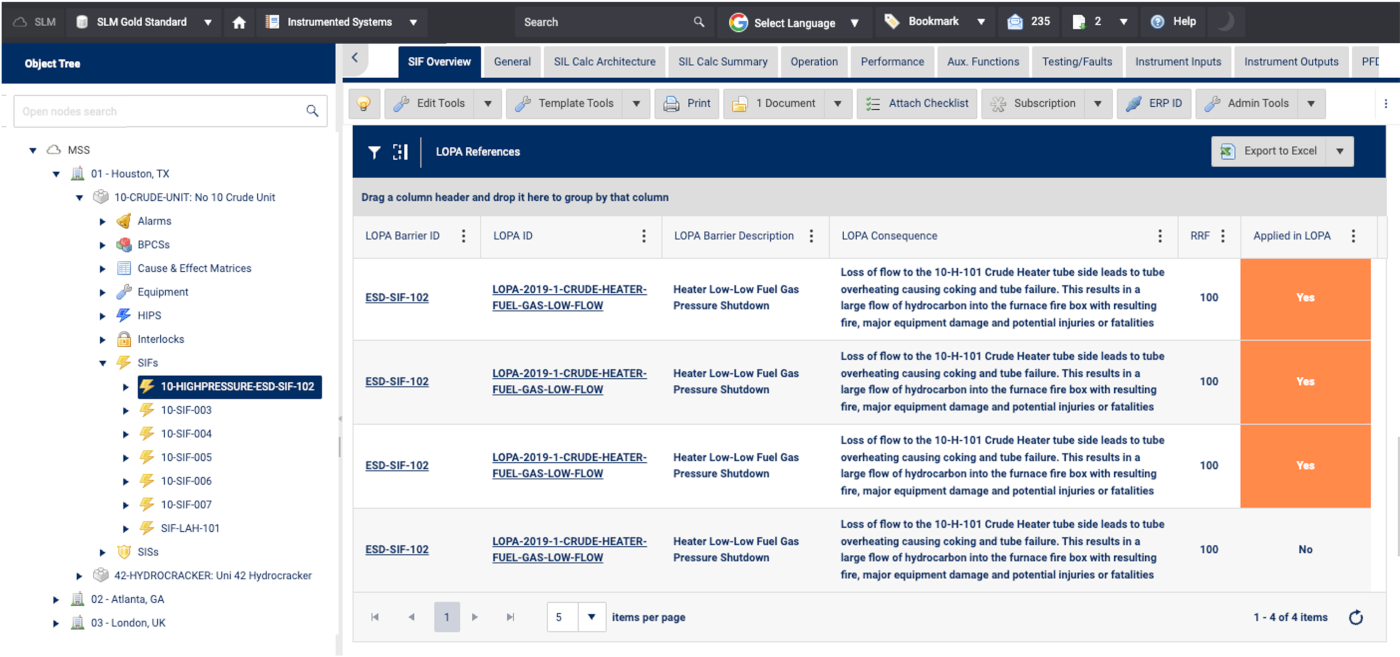
Task: Expand the 10-SIF-003 tree node
Action: [126, 410]
